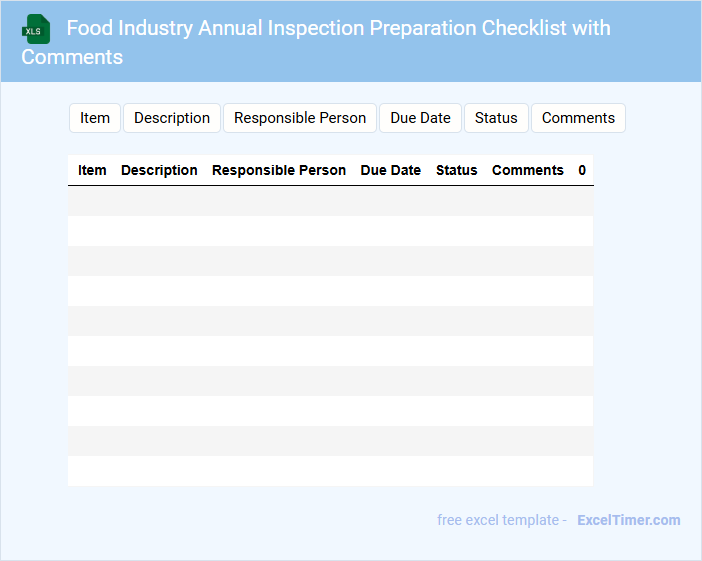The image size is (702, 561).
Task: Click the Comments tag button
Action: click(x=578, y=118)
